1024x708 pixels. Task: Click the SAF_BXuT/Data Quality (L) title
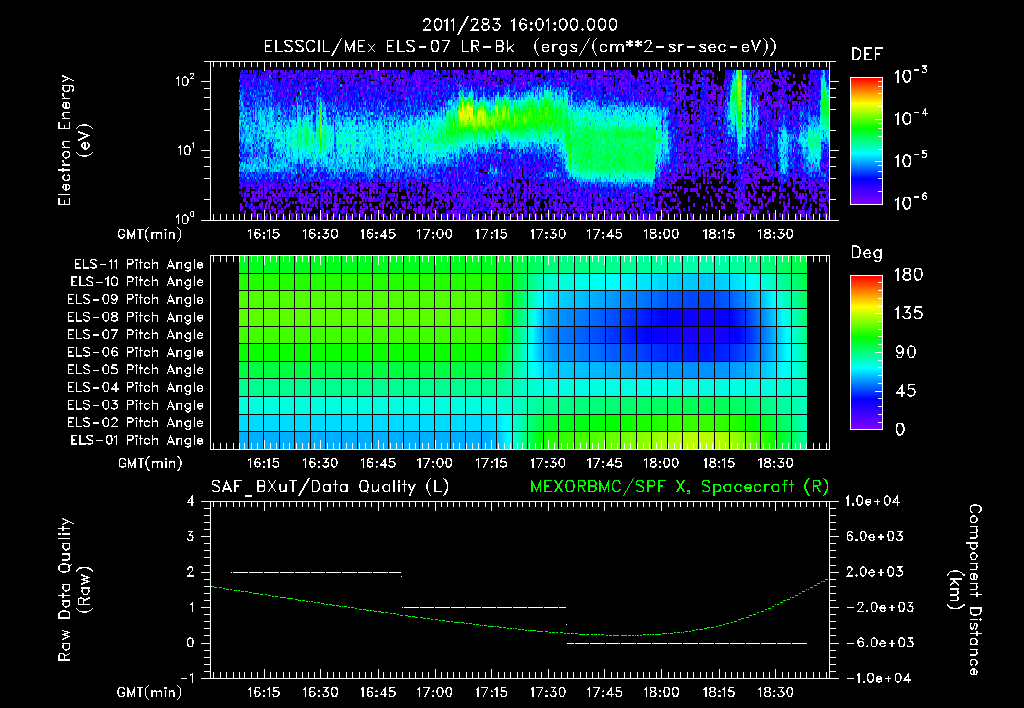pyautogui.click(x=330, y=487)
